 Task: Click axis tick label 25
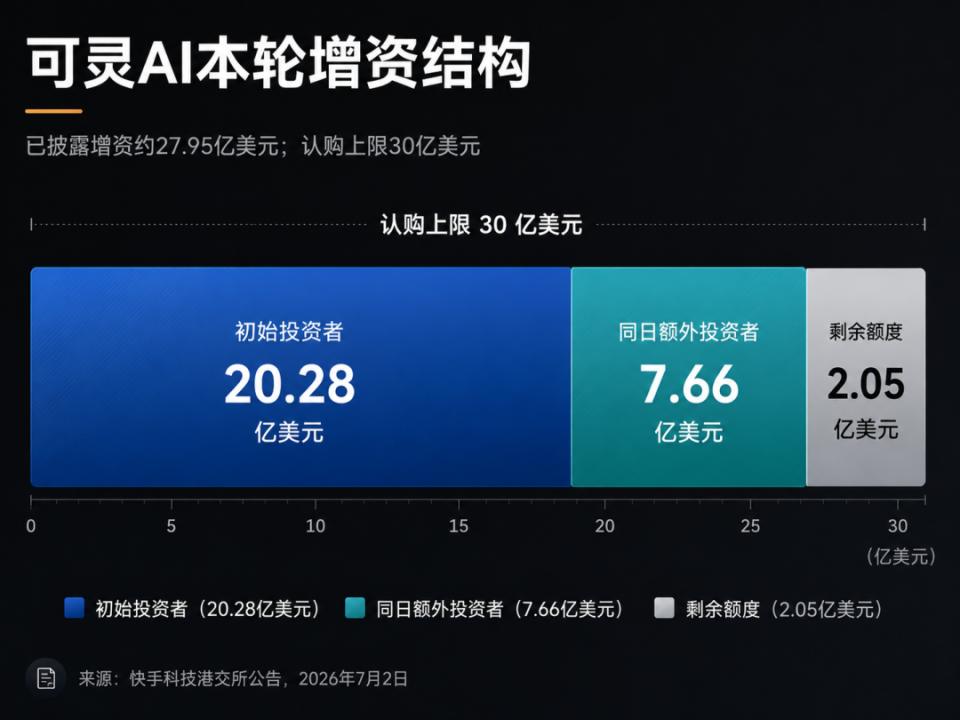point(750,526)
